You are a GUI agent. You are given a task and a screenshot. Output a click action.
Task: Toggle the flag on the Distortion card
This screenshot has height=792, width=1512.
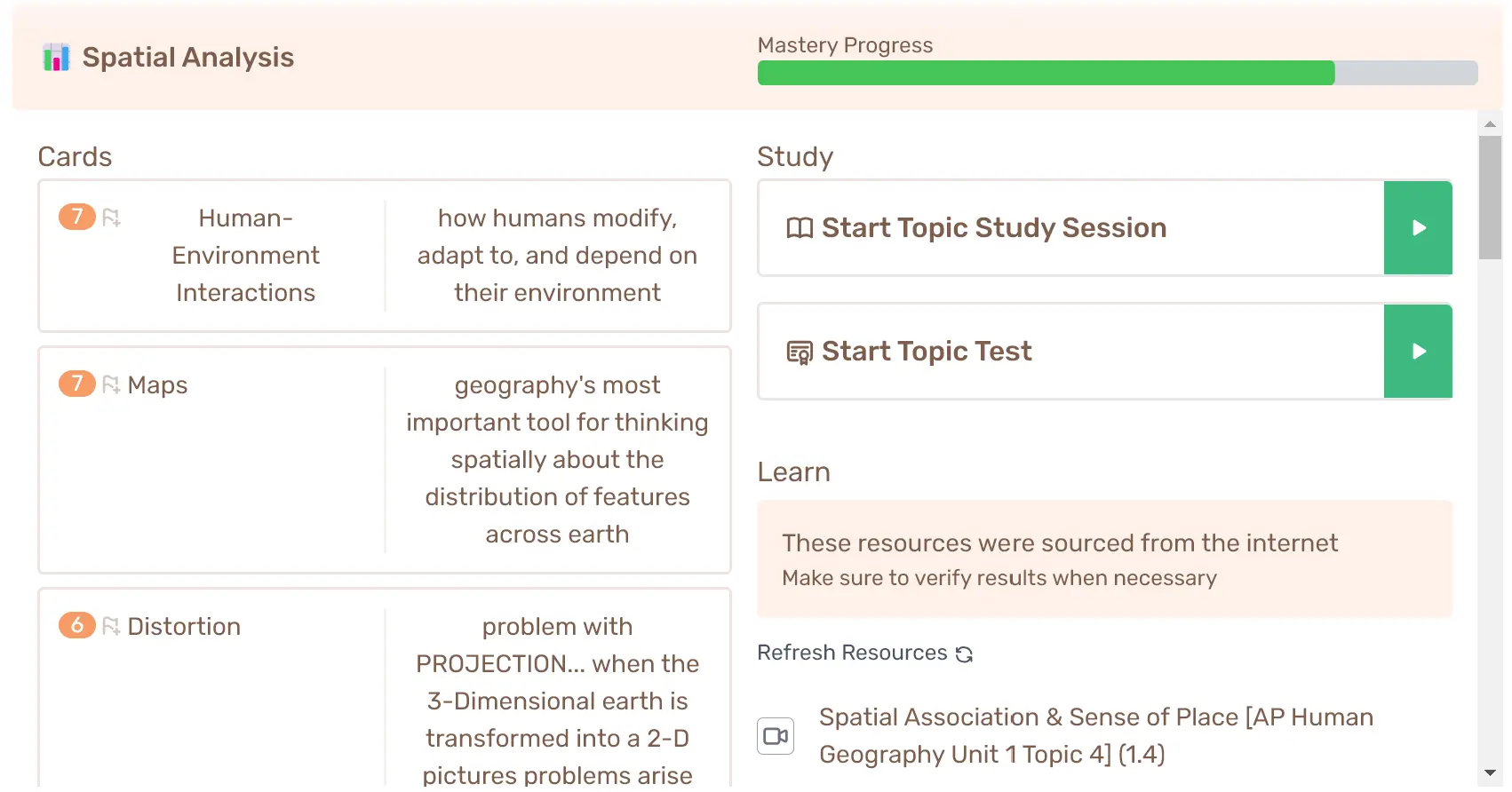(110, 625)
